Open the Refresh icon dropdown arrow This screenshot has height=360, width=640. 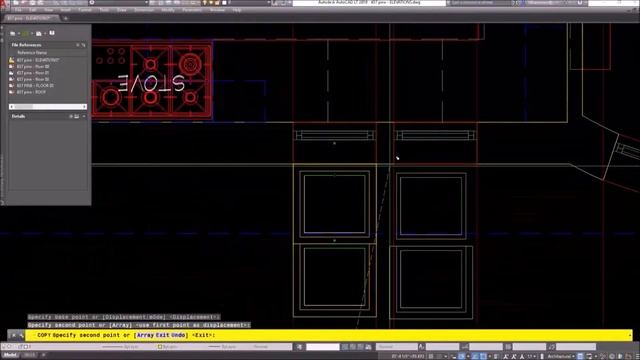32,33
